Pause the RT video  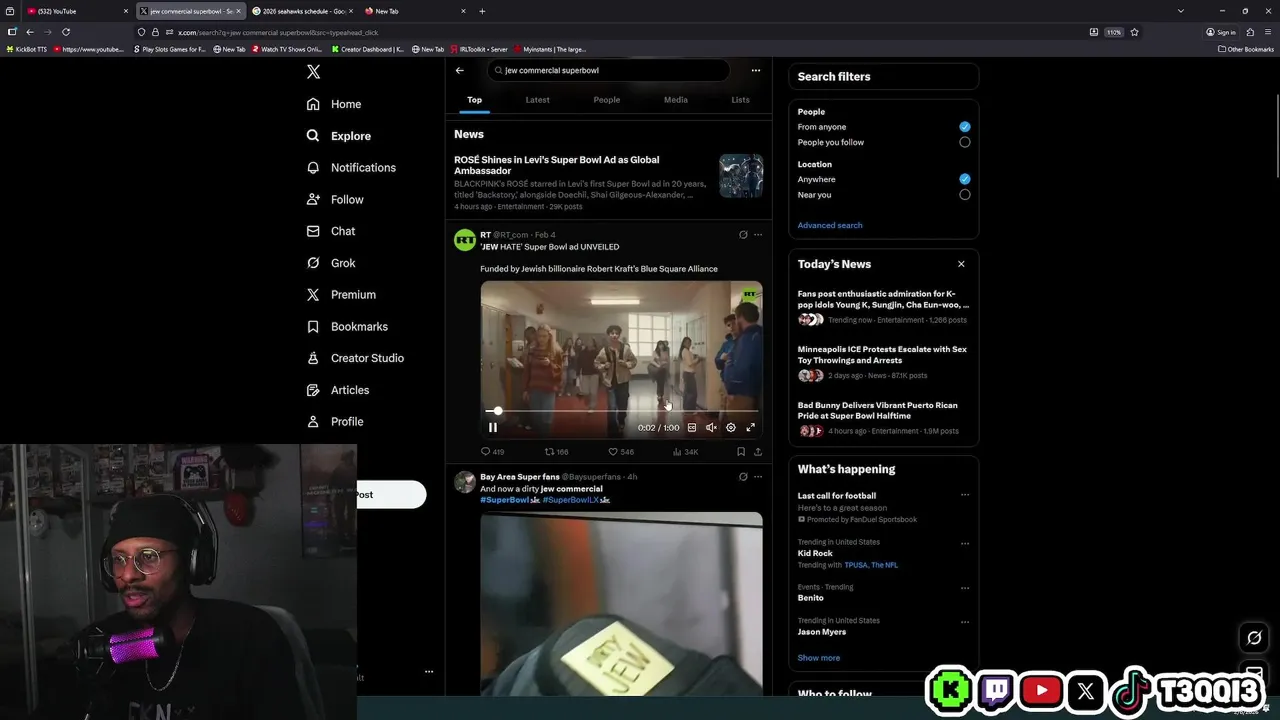point(493,427)
